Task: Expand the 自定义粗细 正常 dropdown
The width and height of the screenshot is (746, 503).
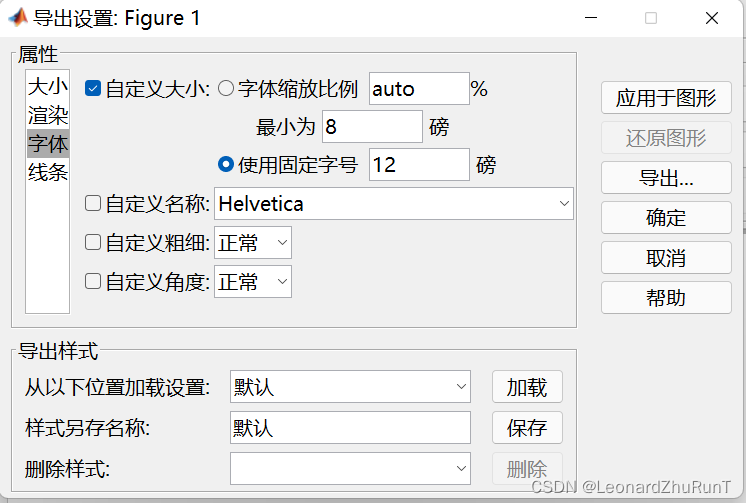Action: 253,243
